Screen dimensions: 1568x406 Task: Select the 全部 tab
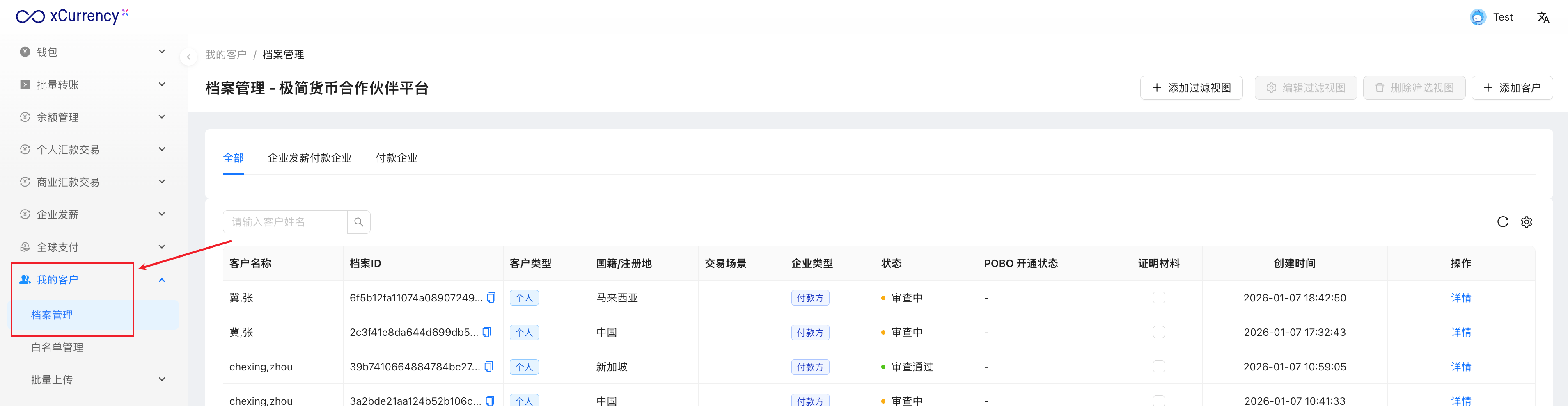[x=233, y=158]
